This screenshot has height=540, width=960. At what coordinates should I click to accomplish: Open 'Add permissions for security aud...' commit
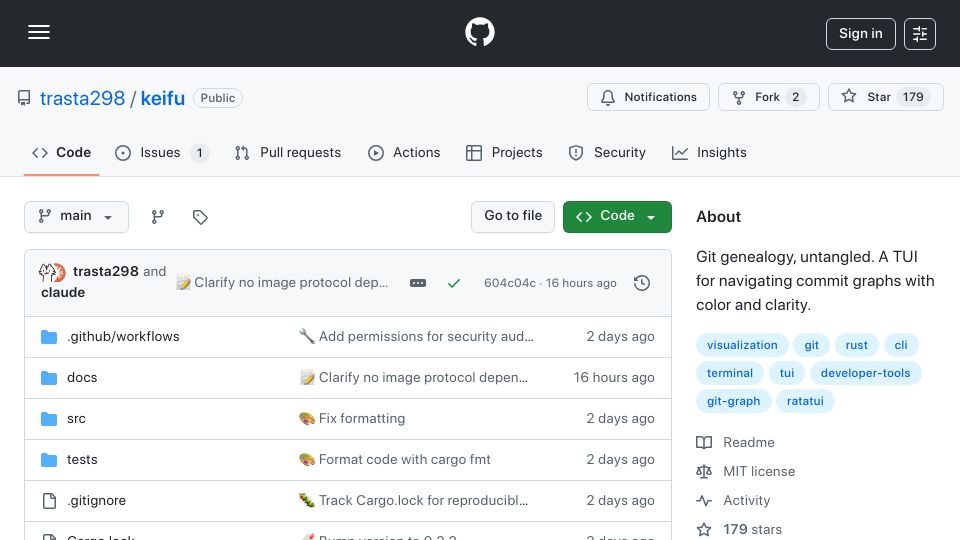click(426, 337)
